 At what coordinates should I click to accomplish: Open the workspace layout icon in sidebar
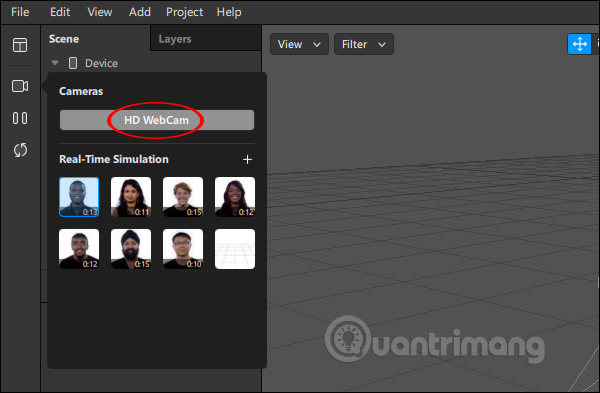[20, 45]
